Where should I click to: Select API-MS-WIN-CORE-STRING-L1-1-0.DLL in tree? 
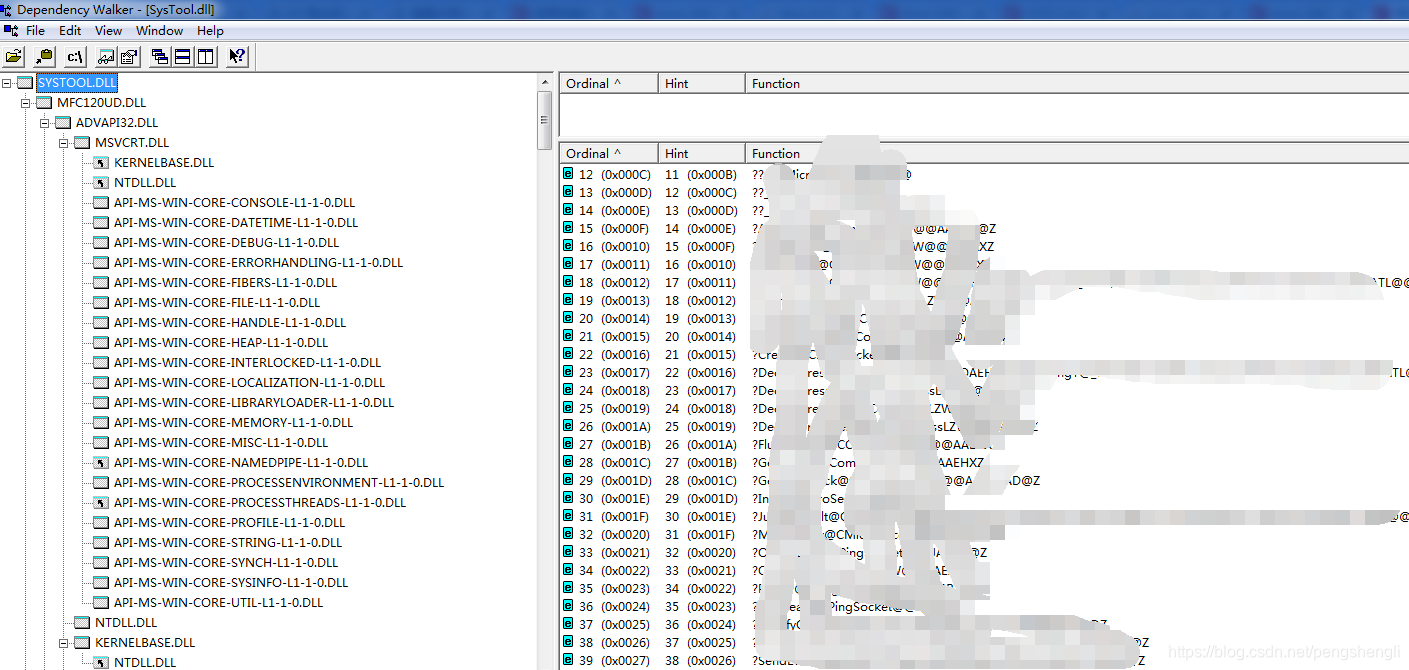point(228,543)
